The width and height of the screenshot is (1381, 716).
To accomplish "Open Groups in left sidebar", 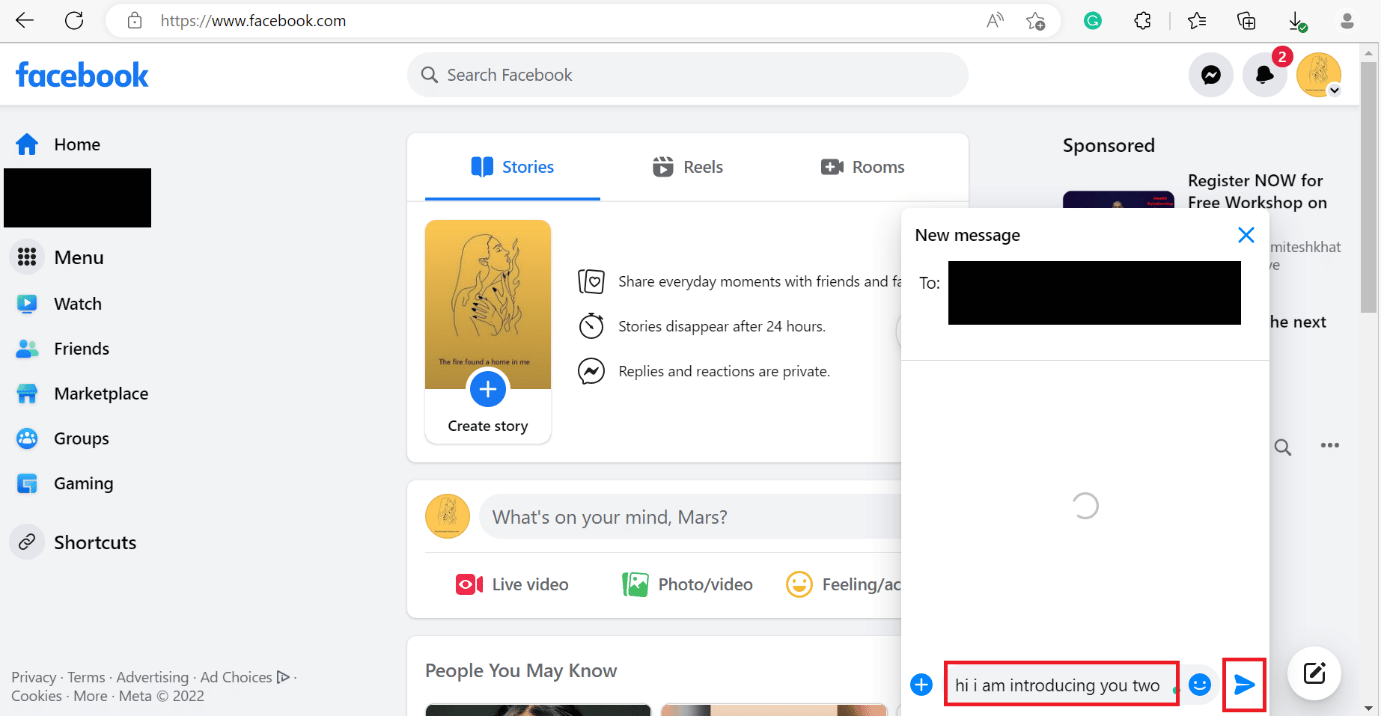I will point(61,439).
